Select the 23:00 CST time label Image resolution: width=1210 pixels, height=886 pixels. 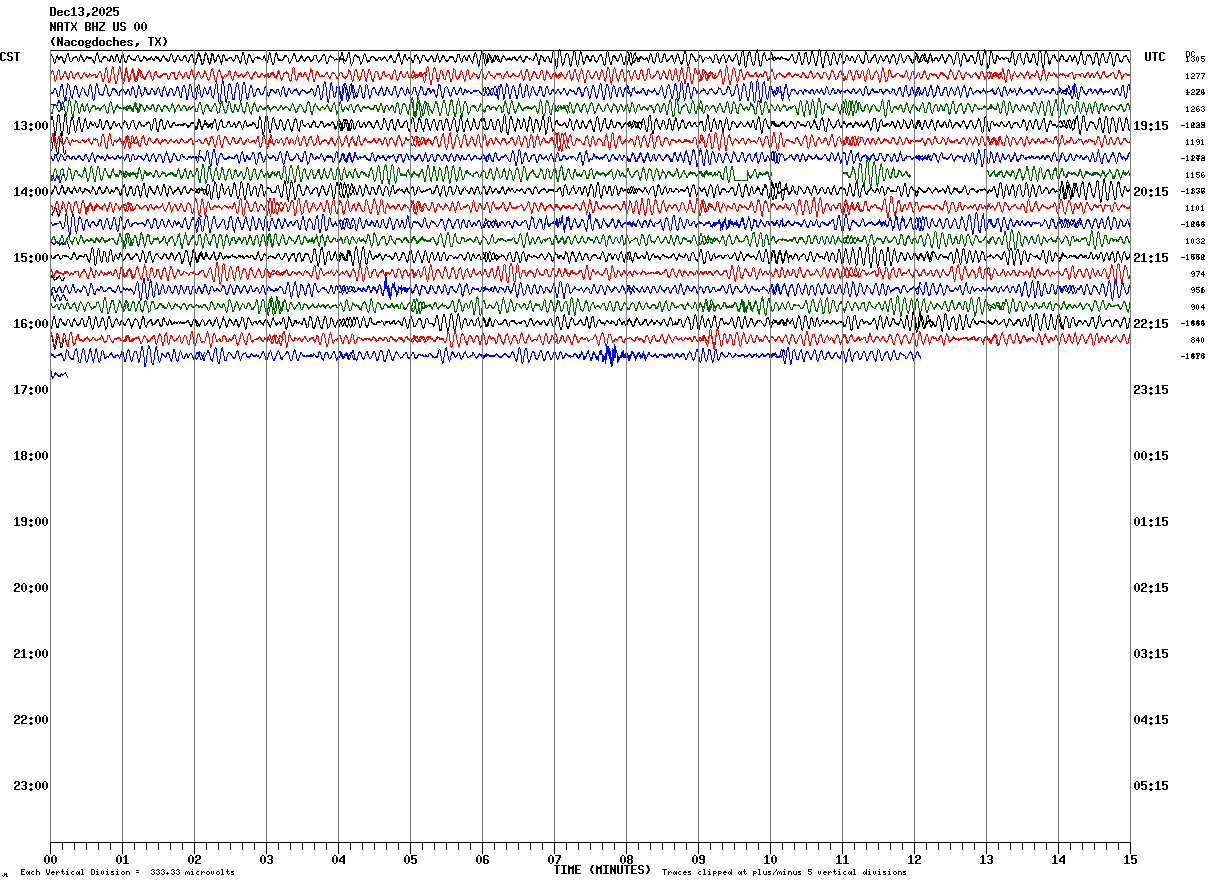31,786
